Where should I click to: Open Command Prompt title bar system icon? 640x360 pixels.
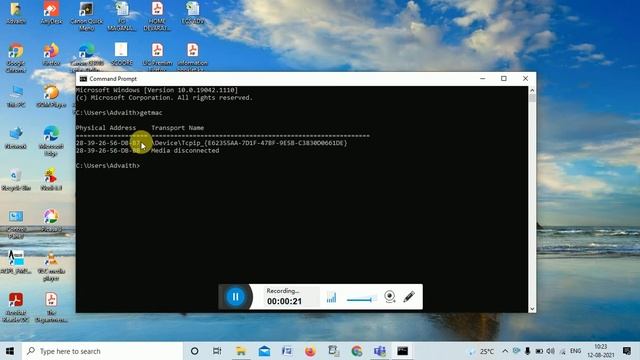(83, 79)
